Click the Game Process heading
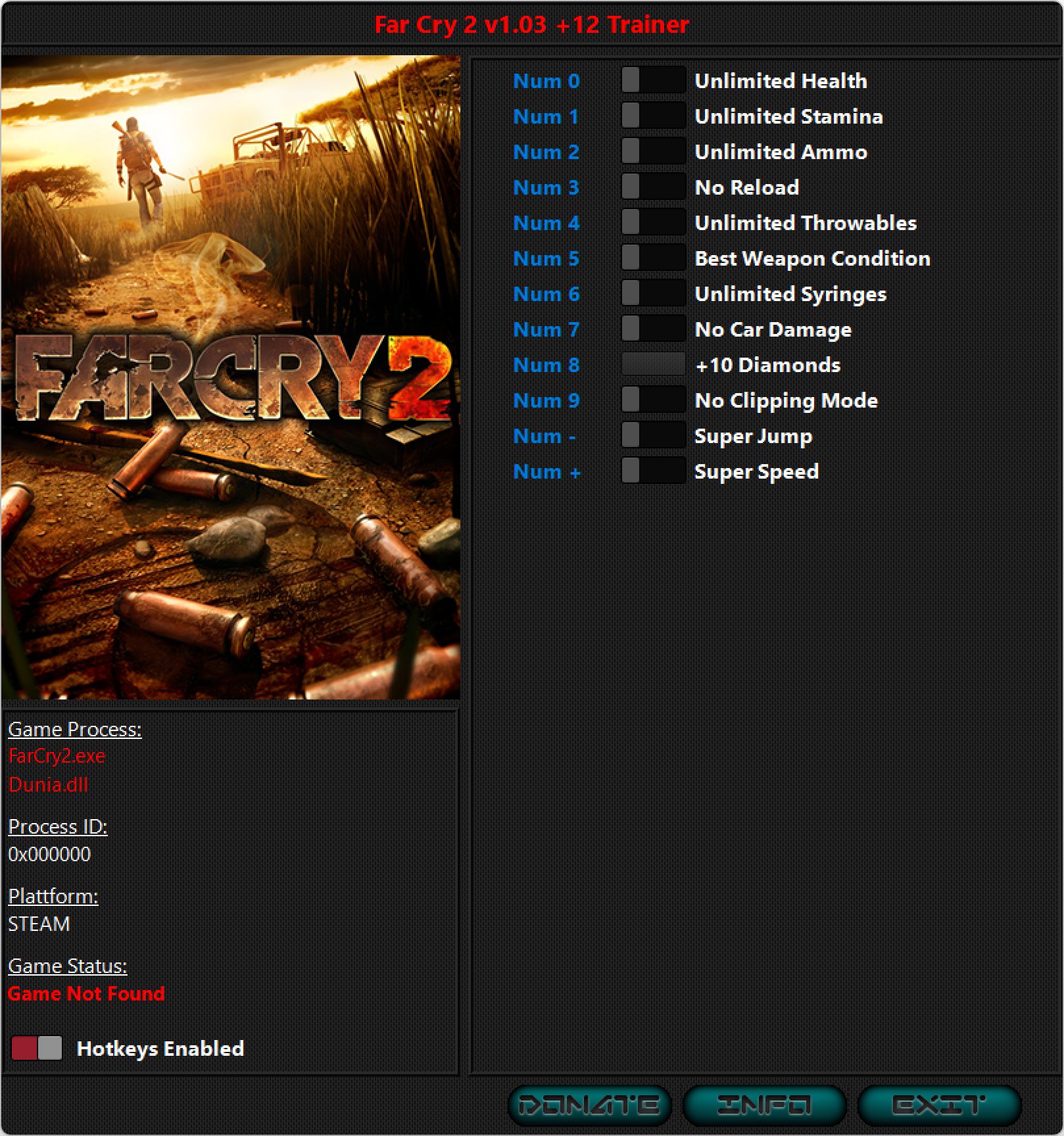This screenshot has width=1064, height=1136. click(75, 729)
